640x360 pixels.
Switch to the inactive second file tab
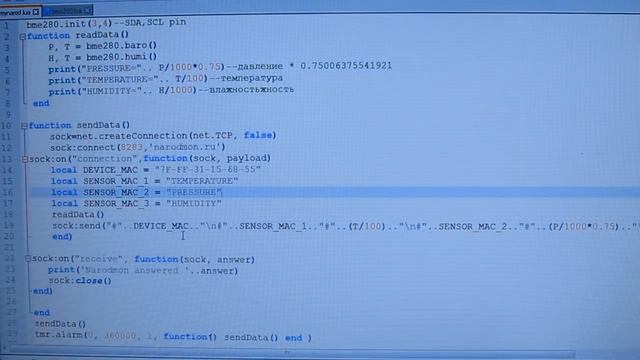[x=68, y=11]
